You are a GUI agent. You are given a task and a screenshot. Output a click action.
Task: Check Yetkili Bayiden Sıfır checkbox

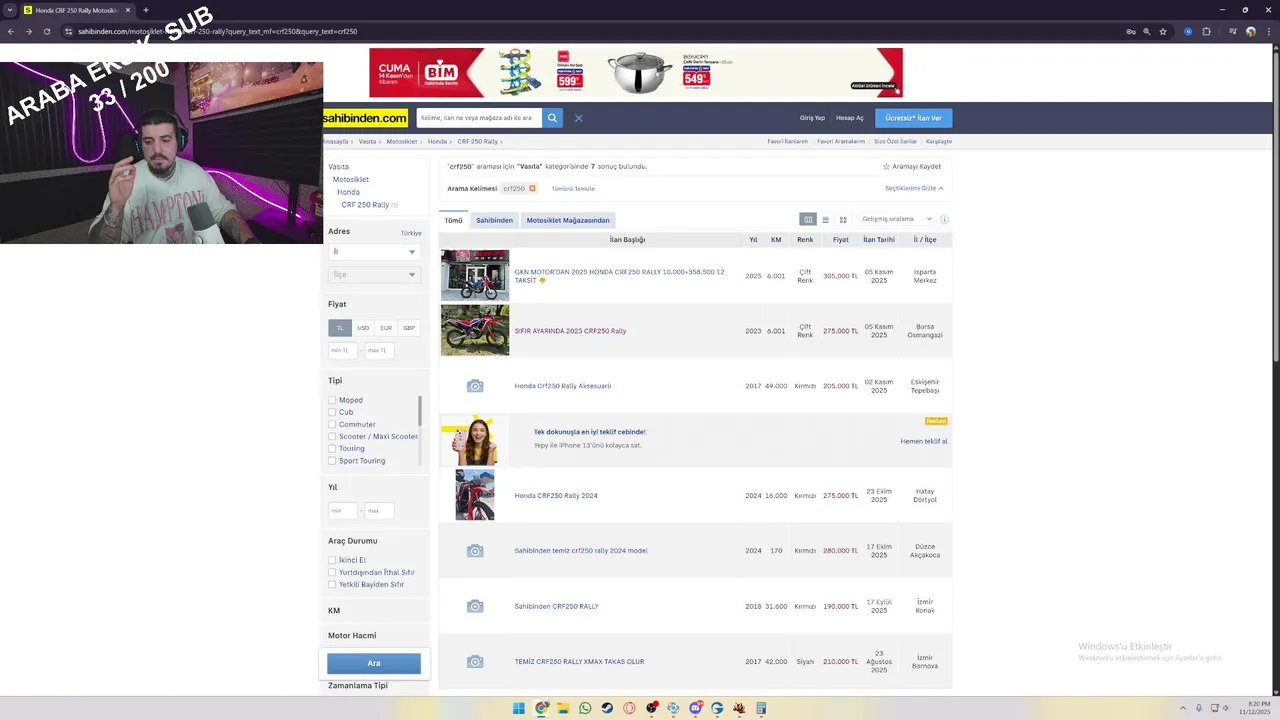[332, 584]
